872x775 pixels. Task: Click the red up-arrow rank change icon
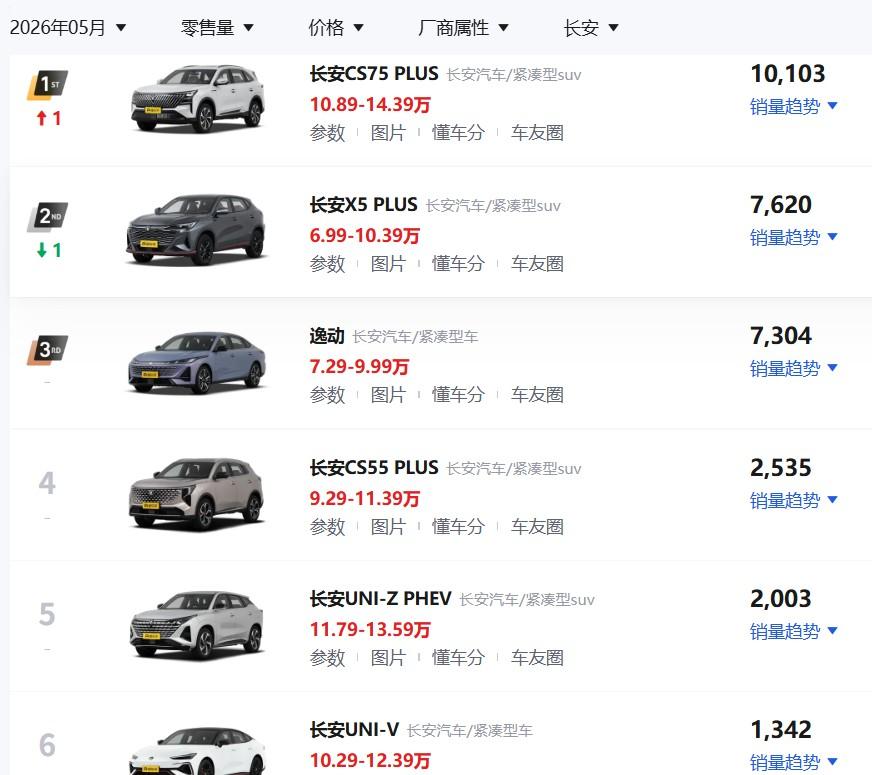tap(41, 118)
